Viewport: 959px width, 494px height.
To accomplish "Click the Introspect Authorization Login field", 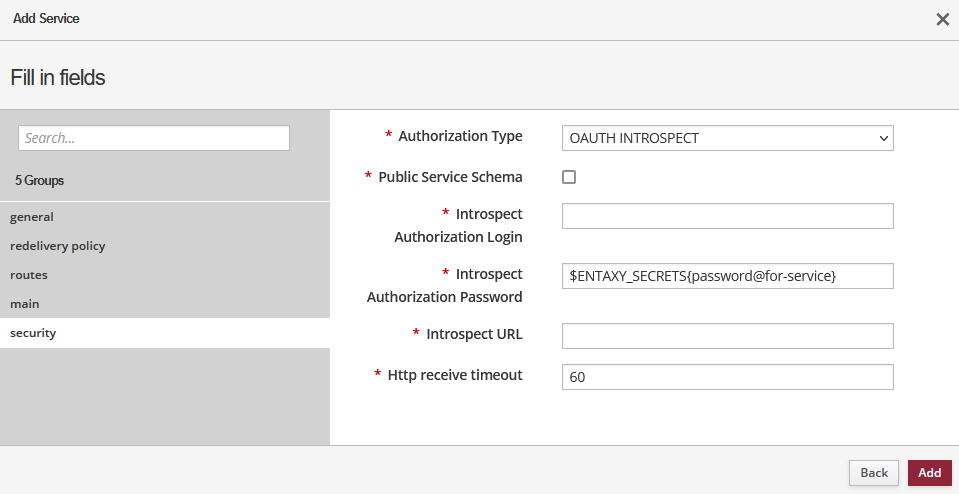I will point(727,216).
